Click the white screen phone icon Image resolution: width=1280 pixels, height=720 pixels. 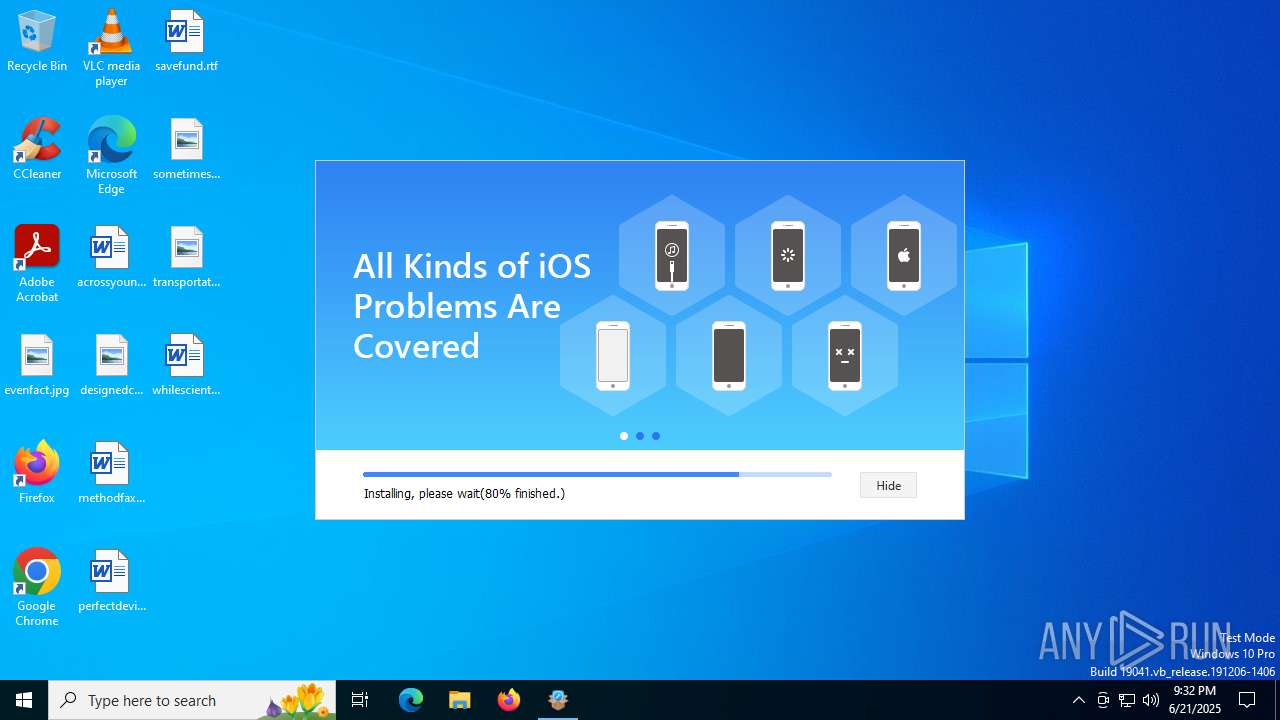(x=613, y=356)
